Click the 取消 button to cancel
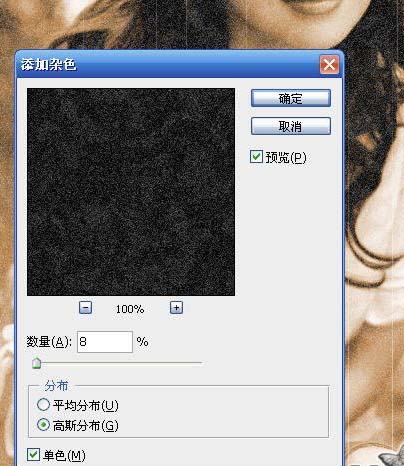404x466 pixels. click(291, 126)
